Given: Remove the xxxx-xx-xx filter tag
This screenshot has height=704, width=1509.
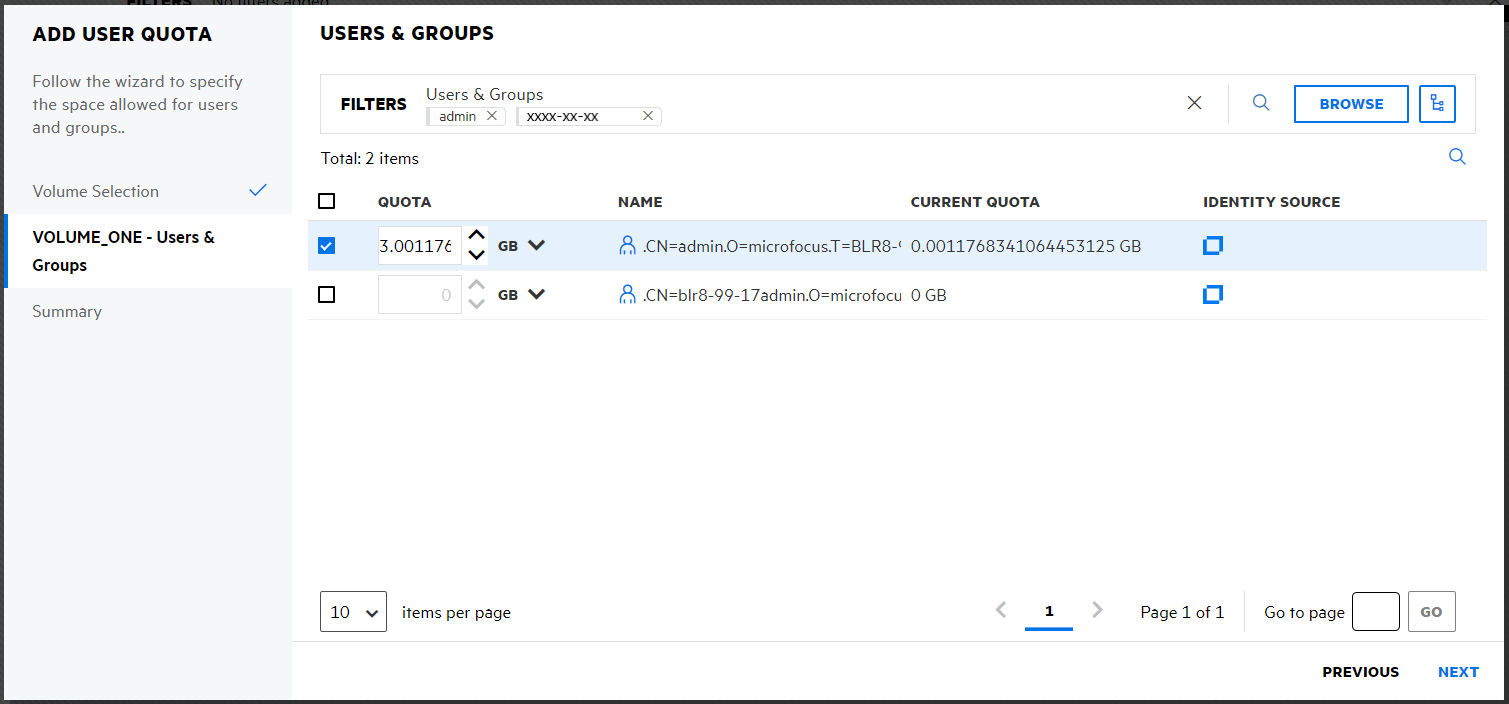Looking at the screenshot, I should (647, 116).
